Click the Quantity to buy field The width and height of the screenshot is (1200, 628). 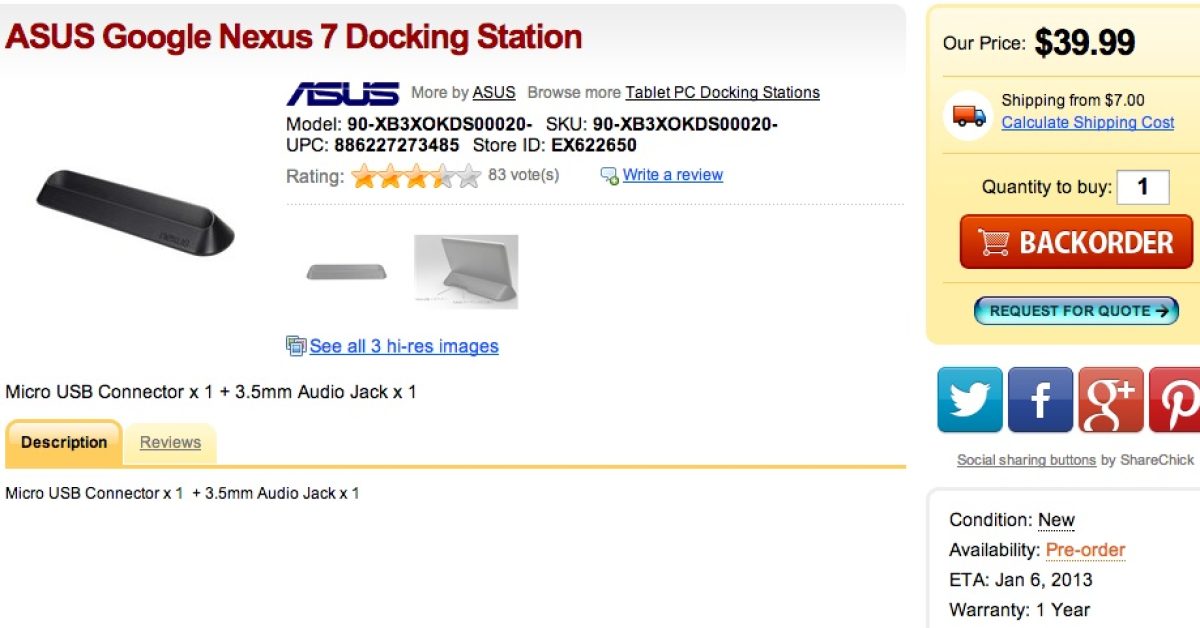[x=1142, y=188]
